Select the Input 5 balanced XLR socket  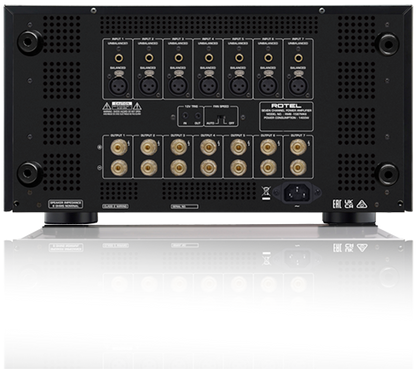239,85
